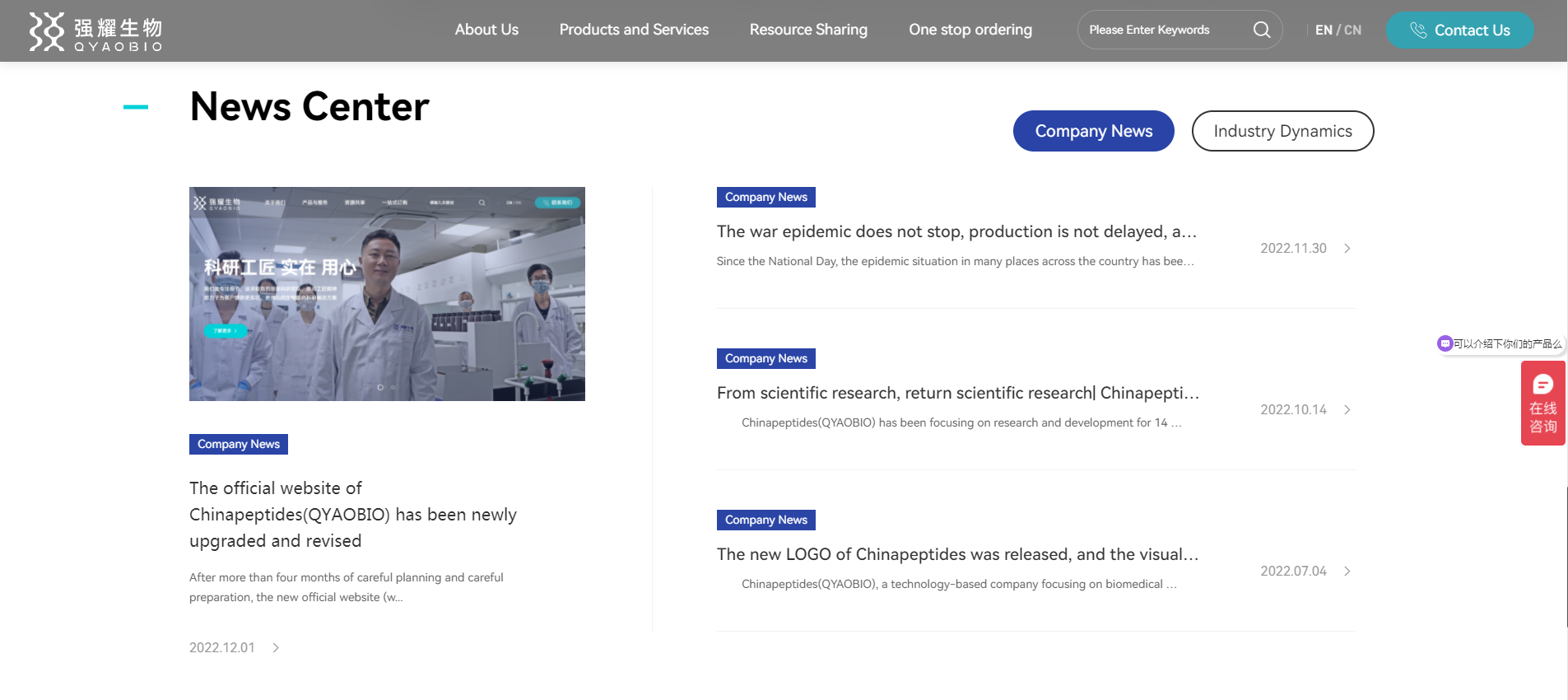Open the featured website upgrade article thumbnail
The height and width of the screenshot is (700, 1568).
(387, 294)
